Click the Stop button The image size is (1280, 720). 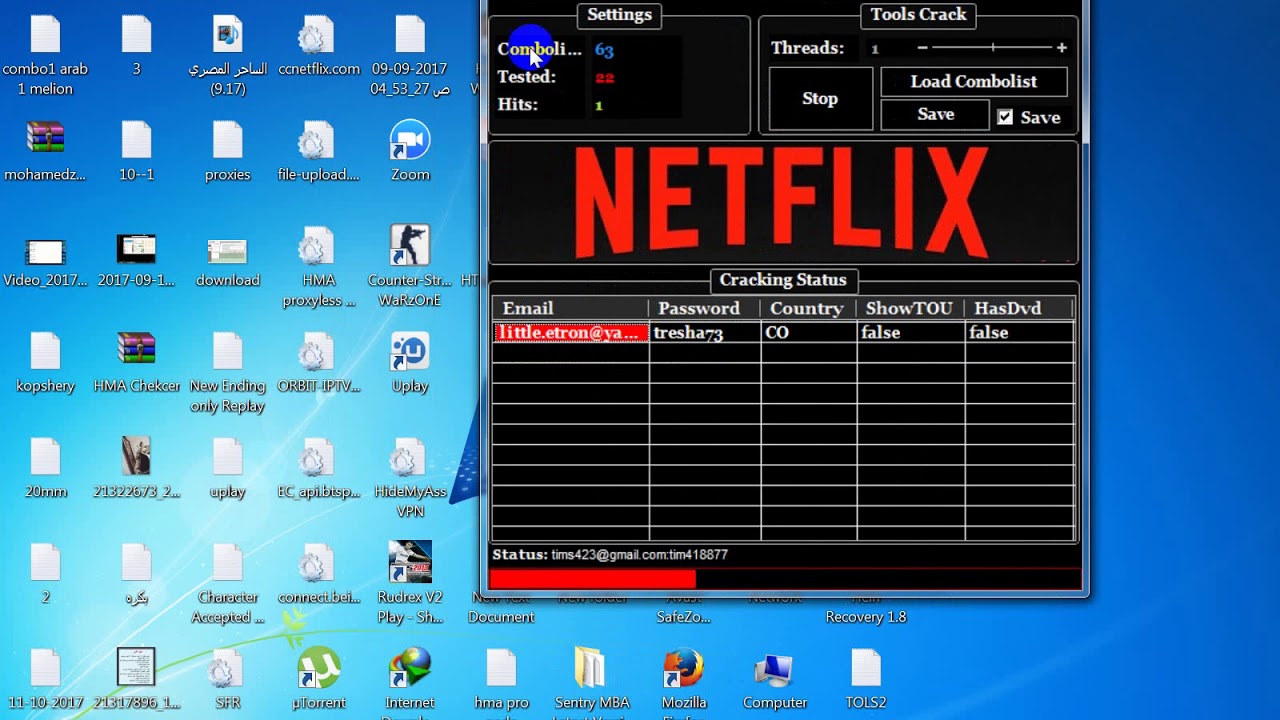click(820, 98)
